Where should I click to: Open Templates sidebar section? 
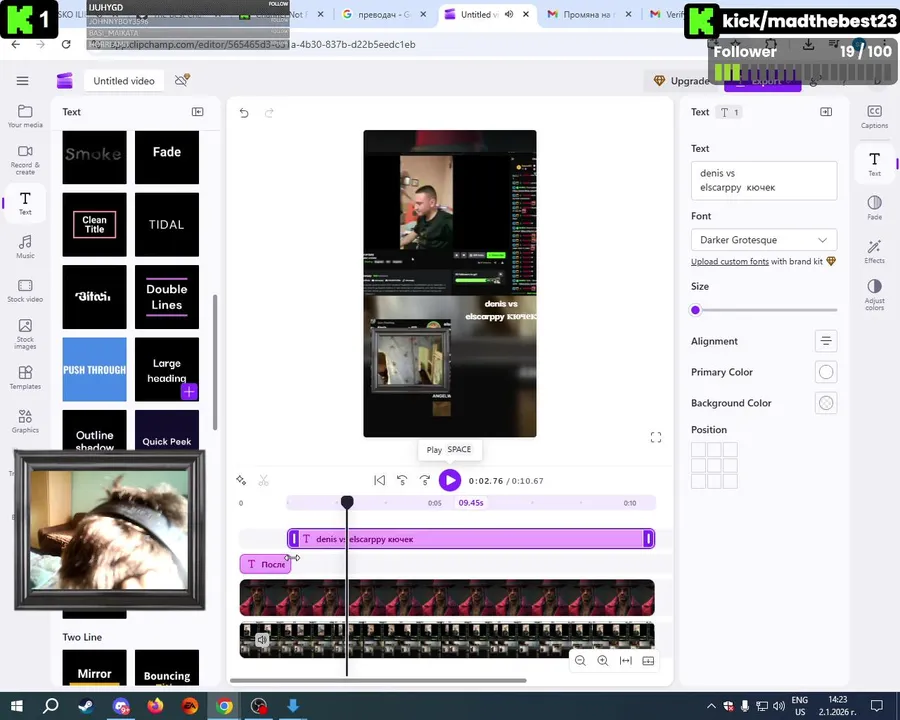pyautogui.click(x=25, y=378)
